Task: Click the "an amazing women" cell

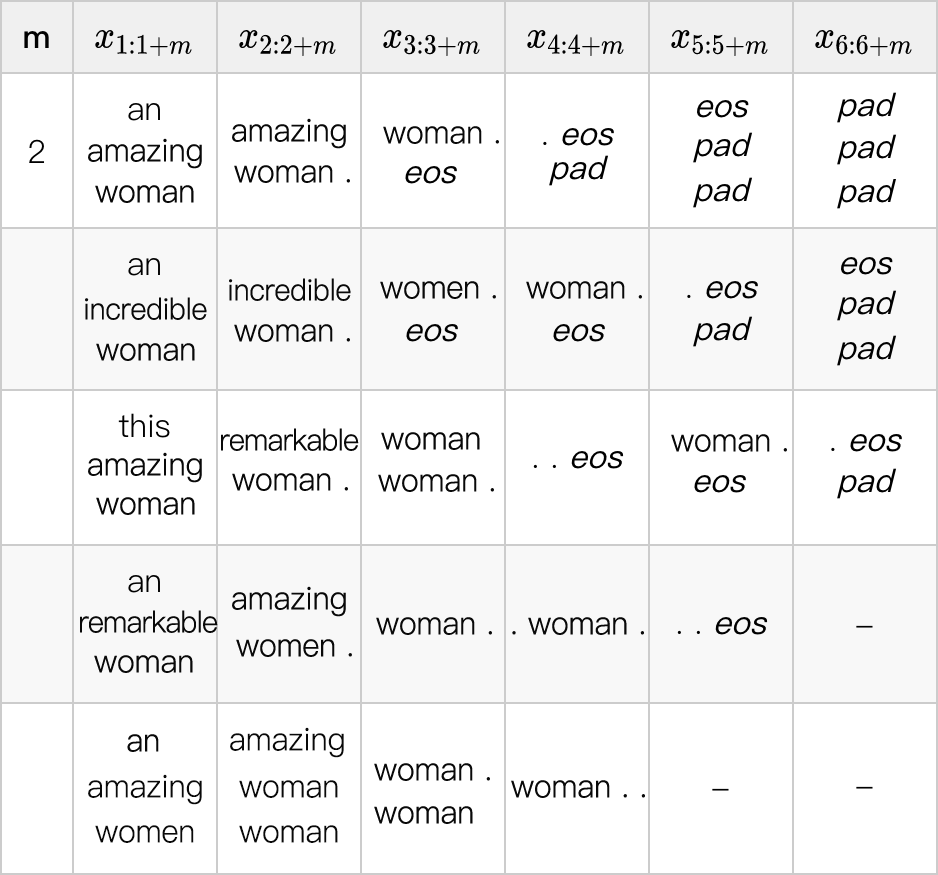Action: (x=144, y=787)
